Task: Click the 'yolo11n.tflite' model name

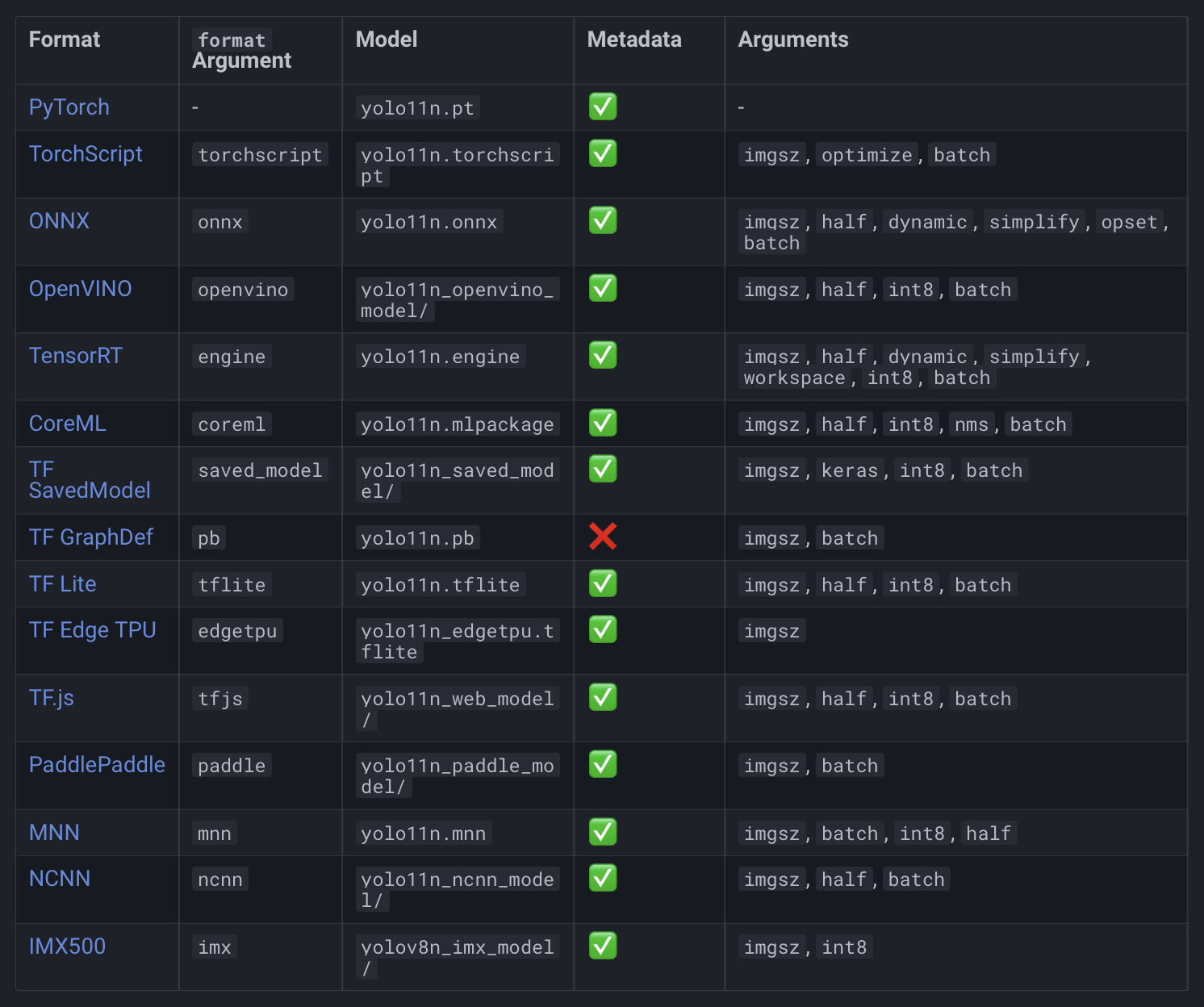Action: (x=440, y=585)
